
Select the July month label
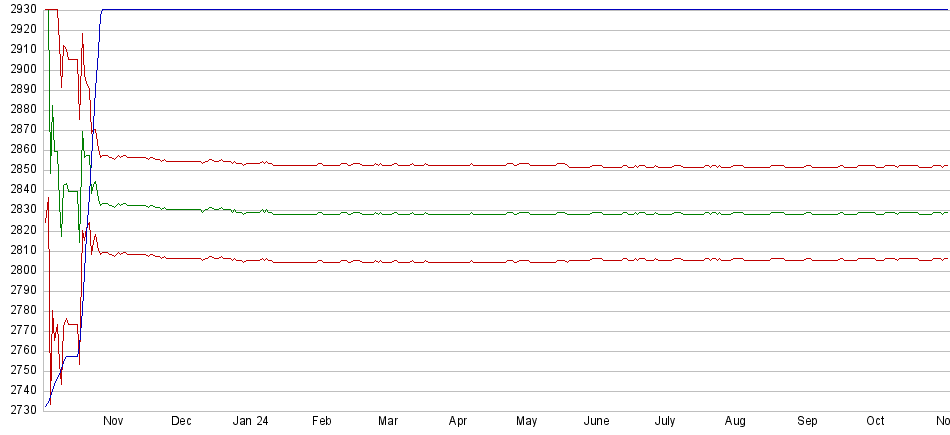point(665,422)
